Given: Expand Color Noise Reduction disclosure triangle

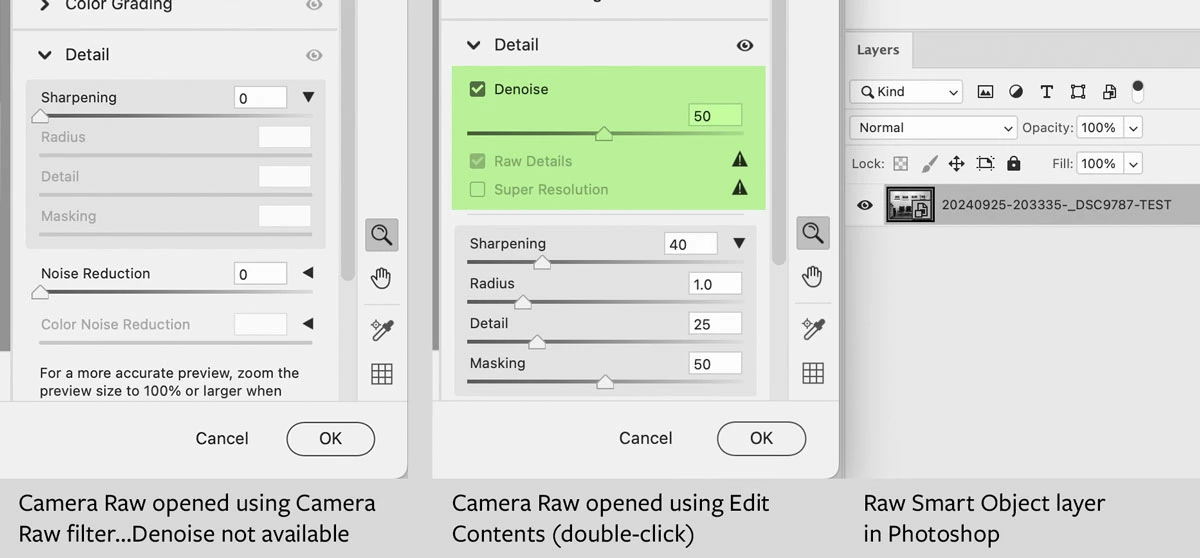Looking at the screenshot, I should click(308, 324).
